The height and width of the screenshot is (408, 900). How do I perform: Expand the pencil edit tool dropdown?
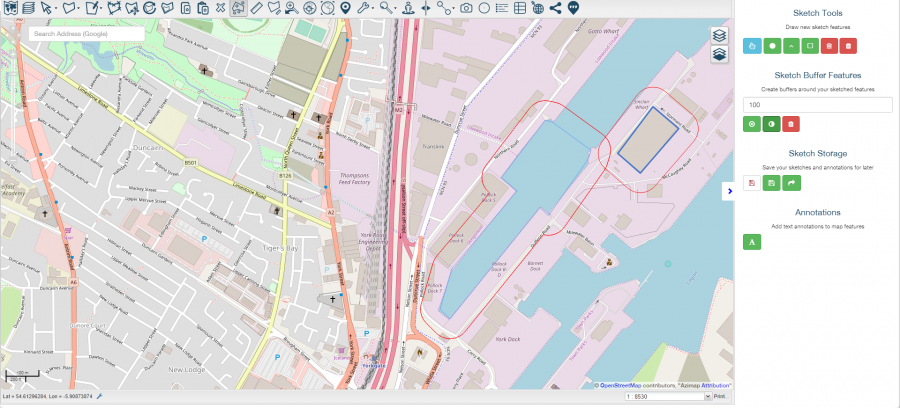click(x=101, y=9)
